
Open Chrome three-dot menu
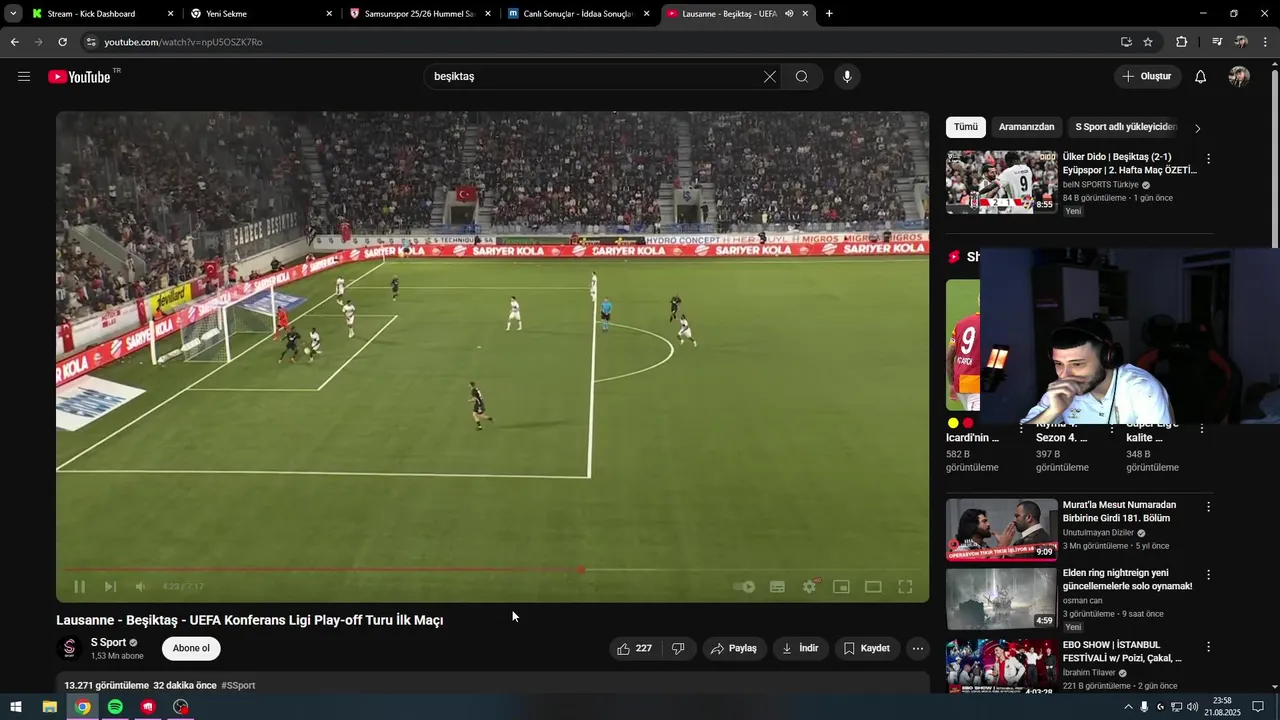[x=1265, y=42]
